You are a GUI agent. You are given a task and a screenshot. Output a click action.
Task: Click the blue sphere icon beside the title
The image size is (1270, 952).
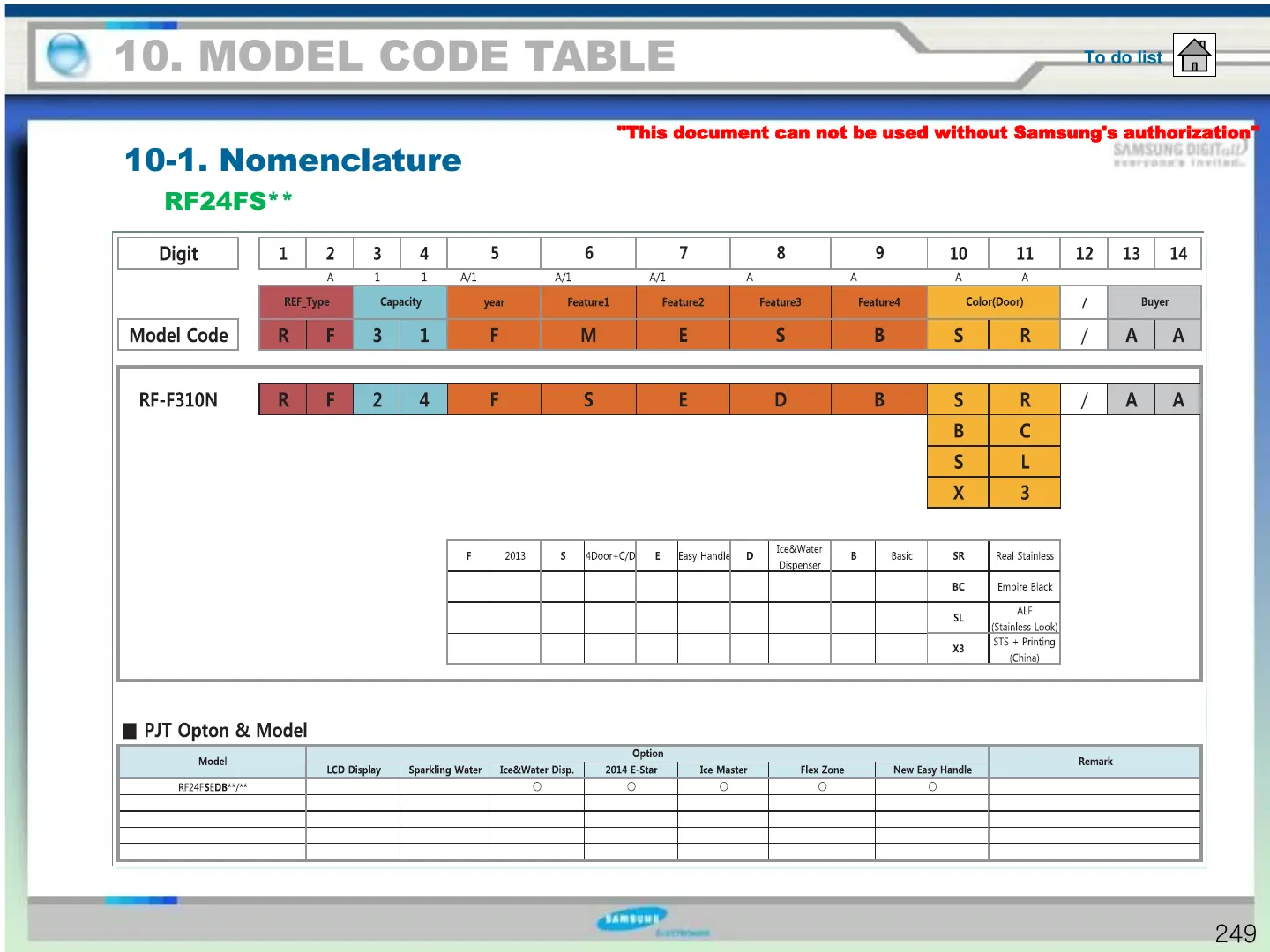pos(68,55)
